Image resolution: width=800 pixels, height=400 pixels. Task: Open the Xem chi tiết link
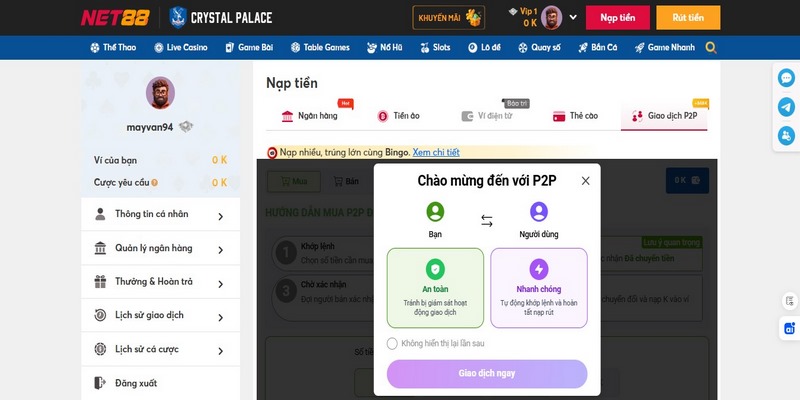(x=436, y=152)
